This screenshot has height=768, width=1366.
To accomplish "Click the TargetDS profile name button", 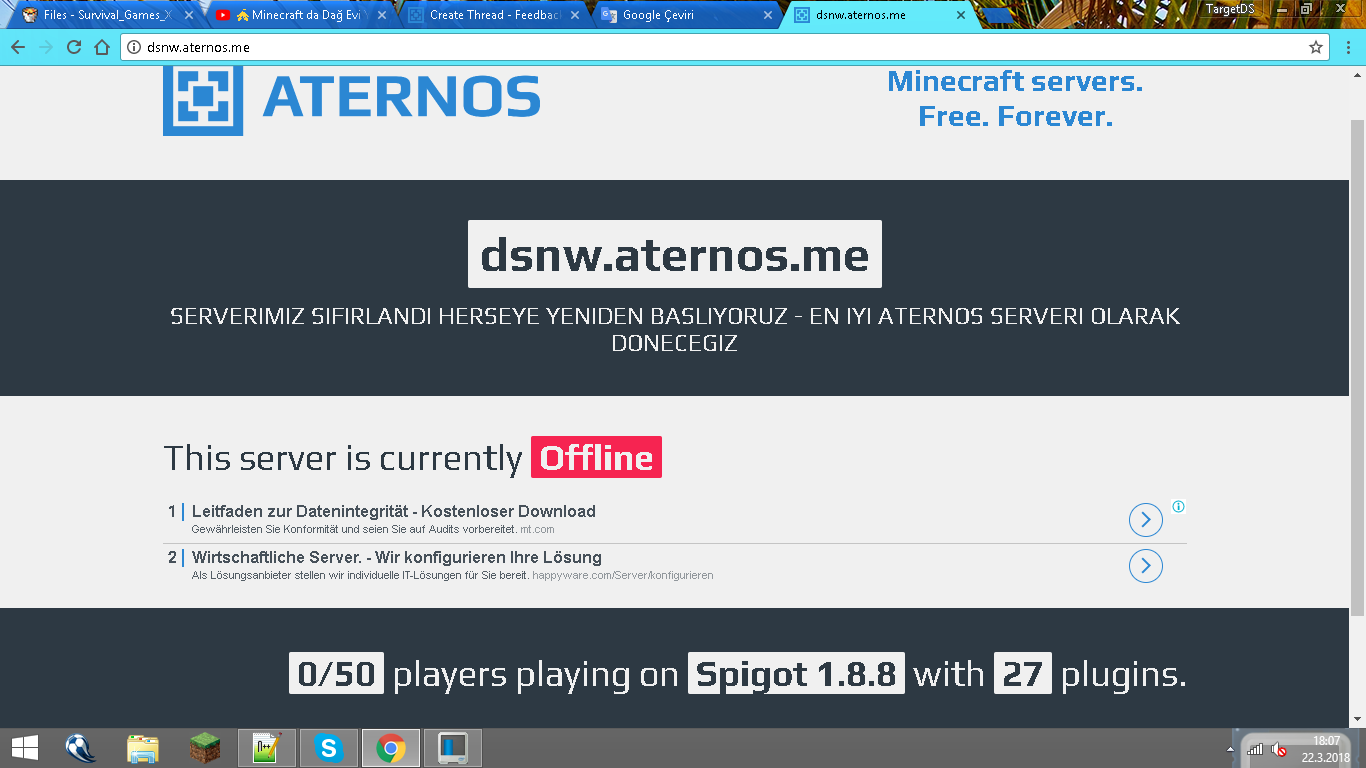I will 1230,8.
